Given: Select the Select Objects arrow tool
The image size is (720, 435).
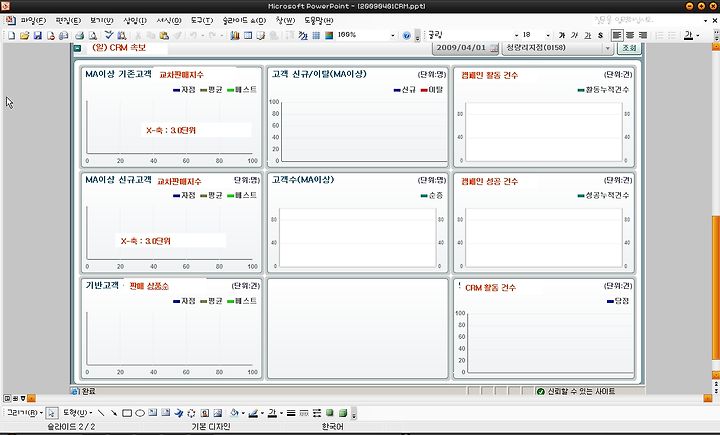Looking at the screenshot, I should (52, 413).
